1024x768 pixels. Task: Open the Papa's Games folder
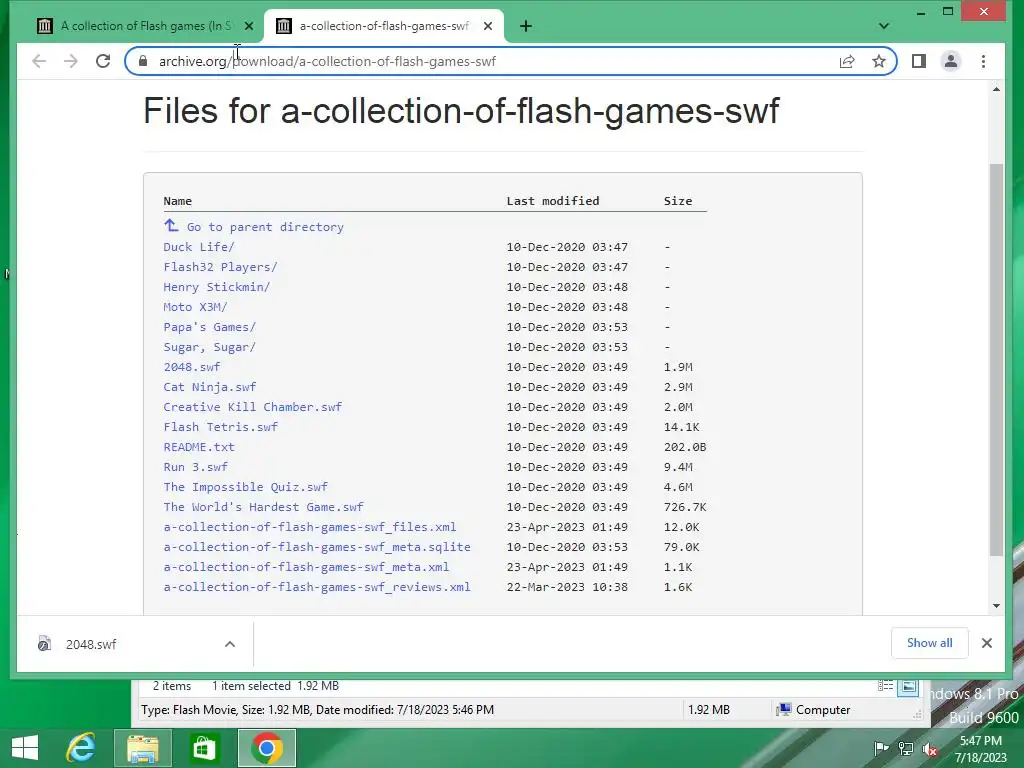coord(210,327)
